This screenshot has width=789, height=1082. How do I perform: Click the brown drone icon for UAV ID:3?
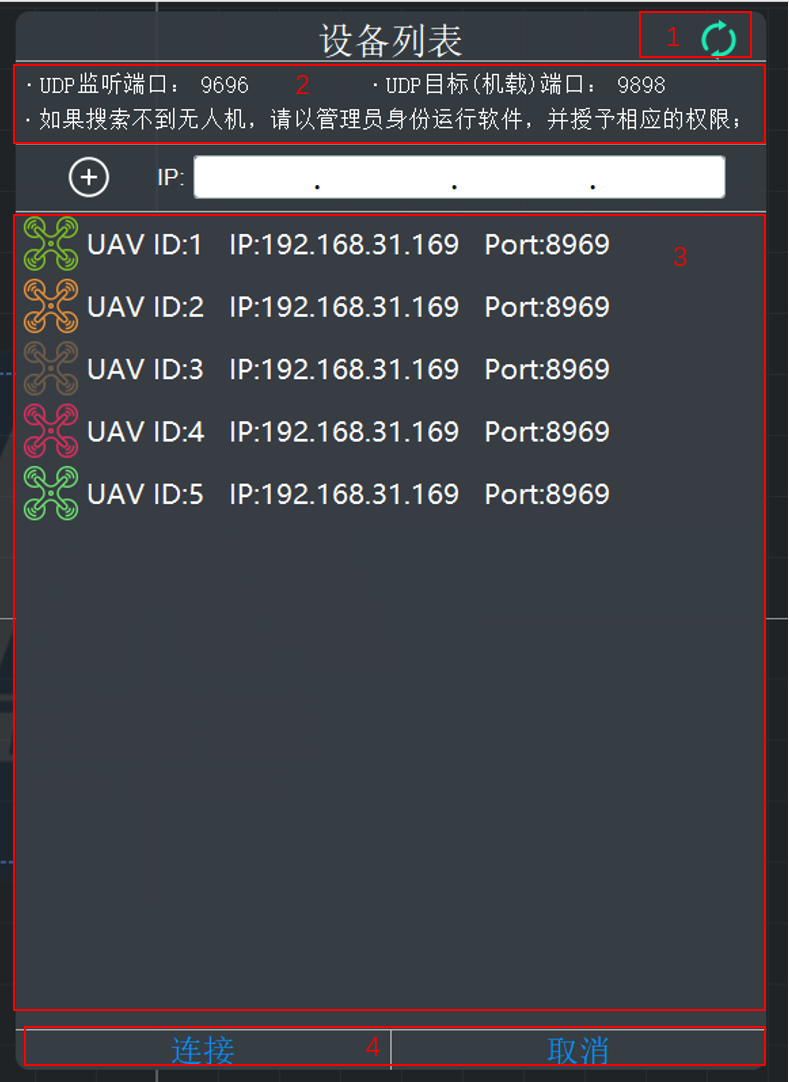(51, 369)
